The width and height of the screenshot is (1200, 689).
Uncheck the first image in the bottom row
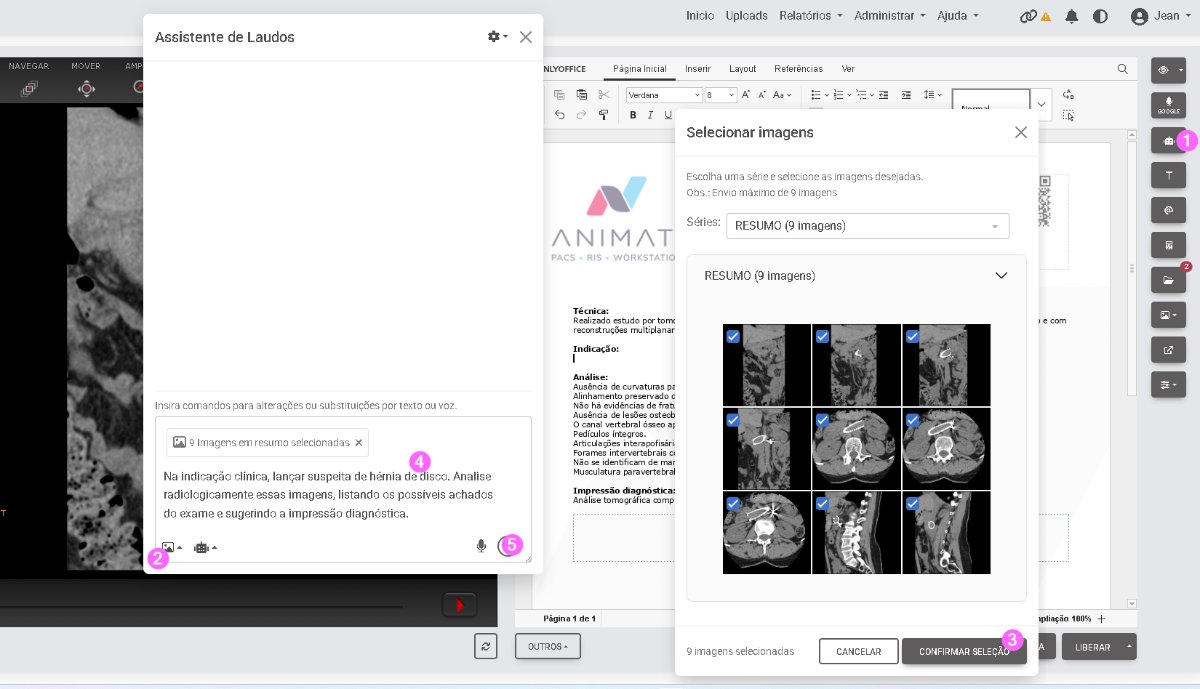pyautogui.click(x=733, y=503)
